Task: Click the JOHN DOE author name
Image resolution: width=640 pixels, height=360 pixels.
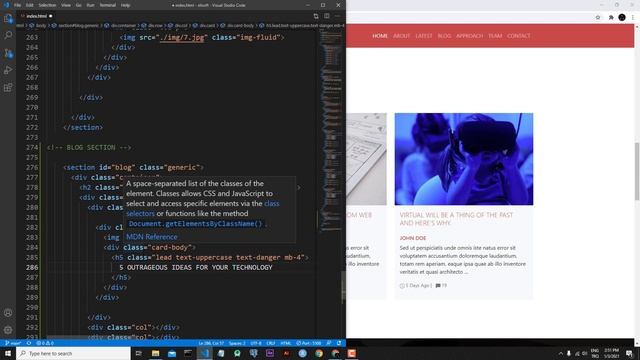Action: tap(413, 238)
